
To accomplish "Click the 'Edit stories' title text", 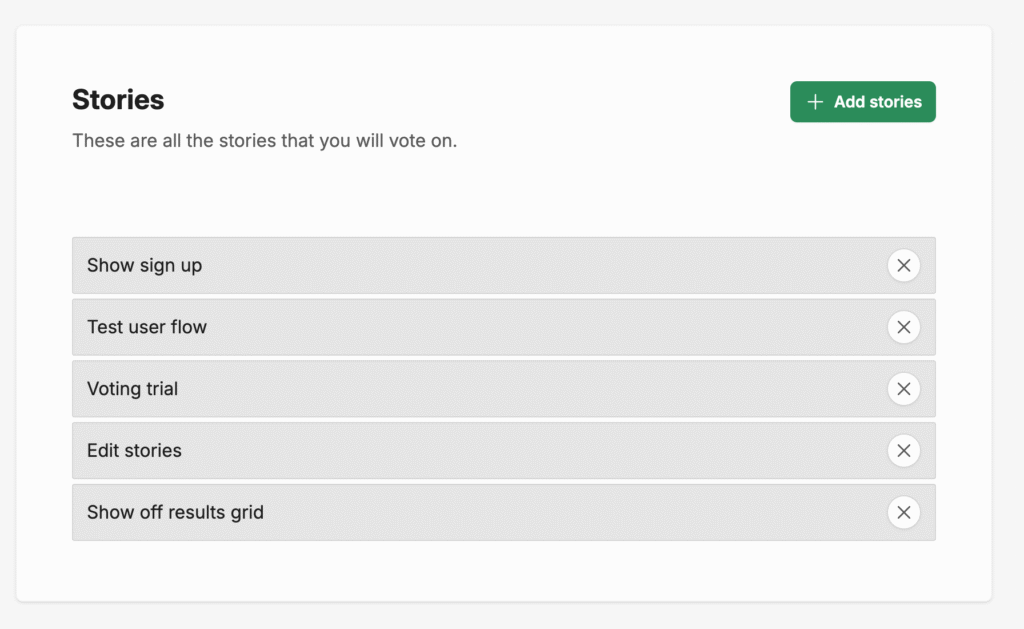I will [134, 451].
